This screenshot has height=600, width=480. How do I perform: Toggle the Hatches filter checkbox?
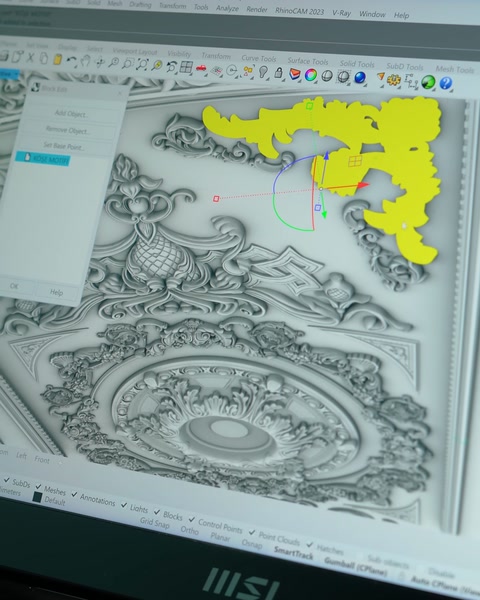(x=310, y=545)
